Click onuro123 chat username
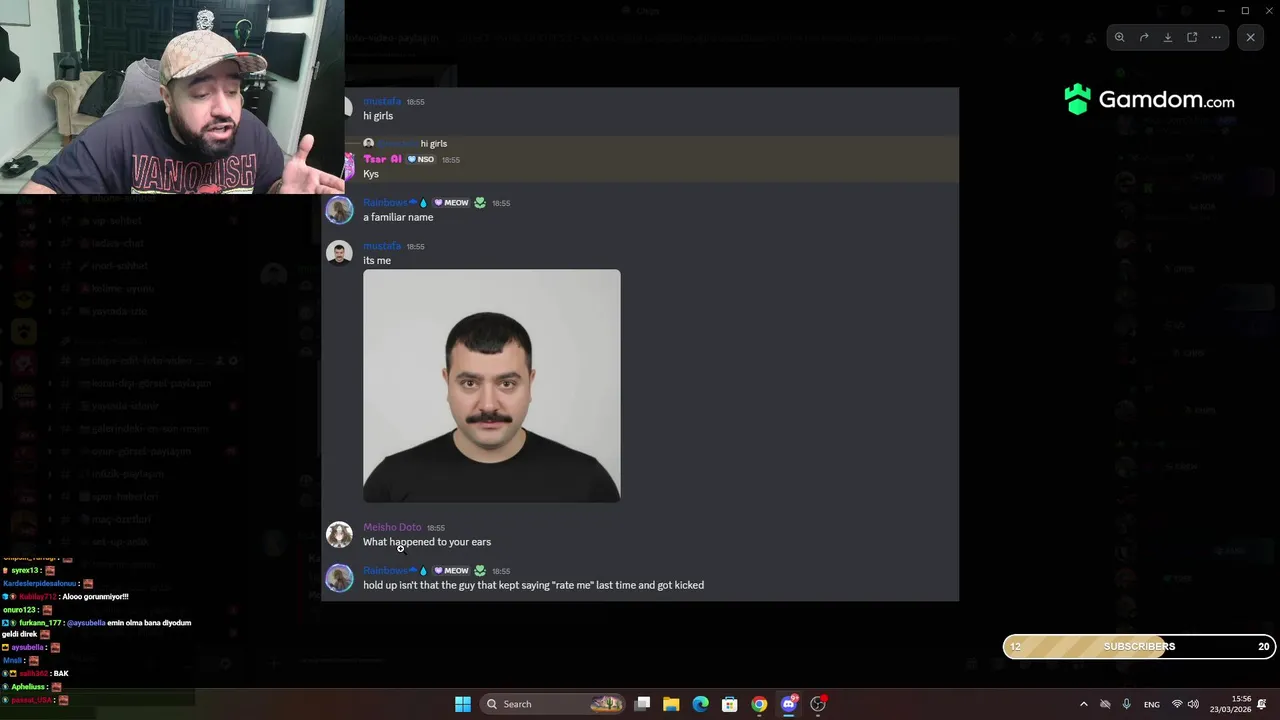 pyautogui.click(x=20, y=609)
